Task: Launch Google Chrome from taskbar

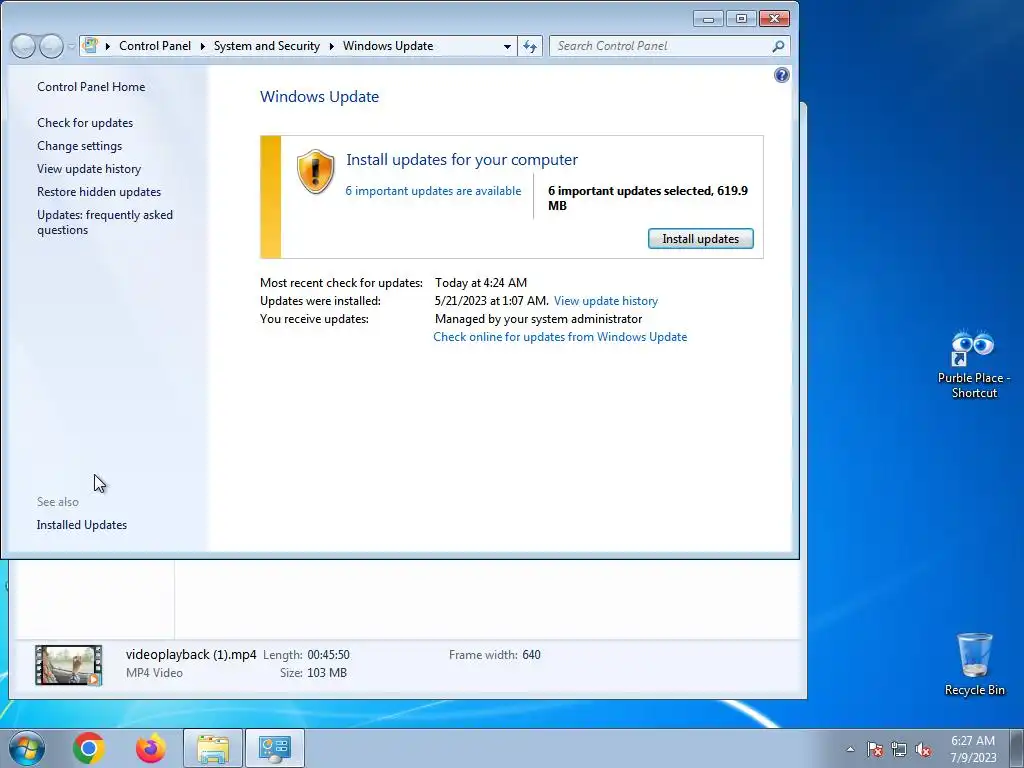Action: 89,748
